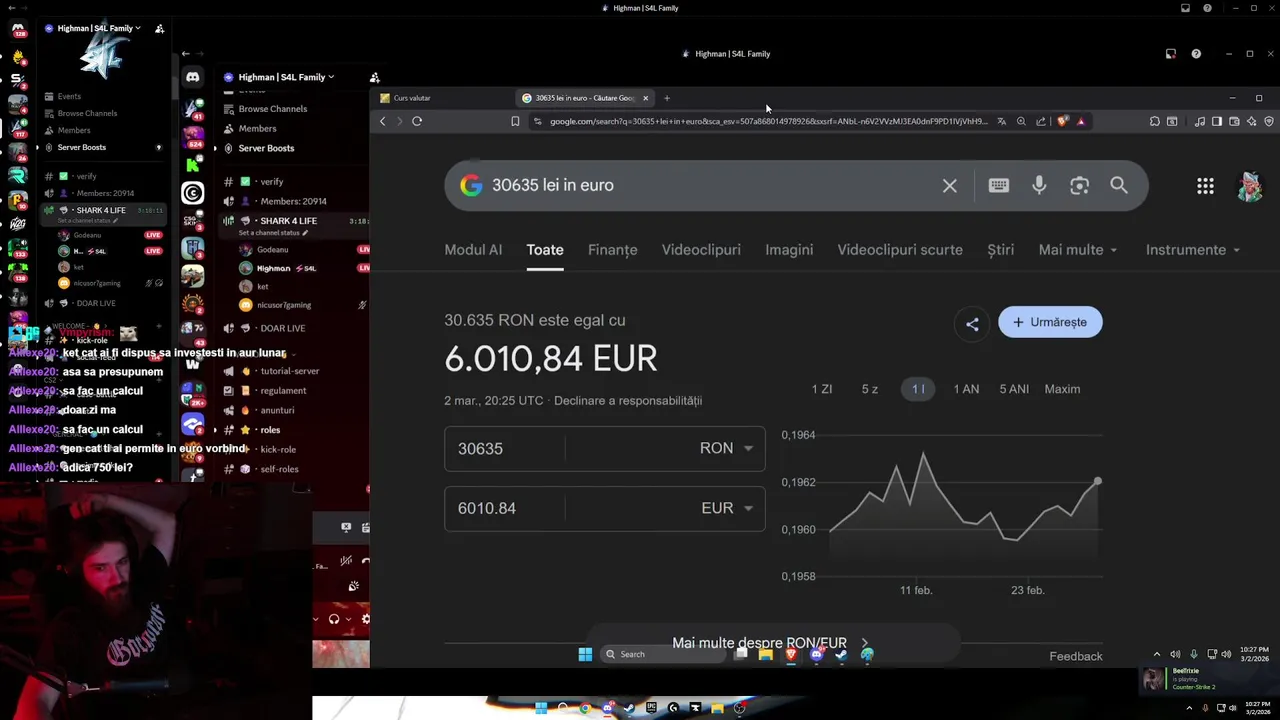Open the 'Declinare a responsabilității' link
The width and height of the screenshot is (1280, 720).
coord(628,401)
